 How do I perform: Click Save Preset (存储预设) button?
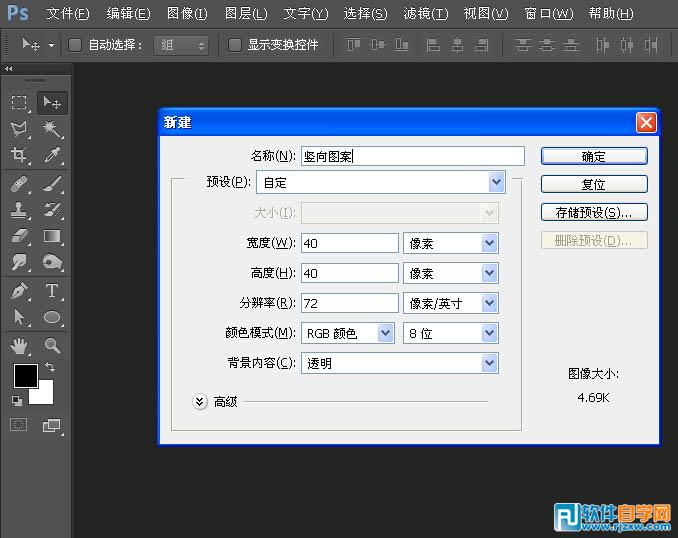[x=594, y=212]
